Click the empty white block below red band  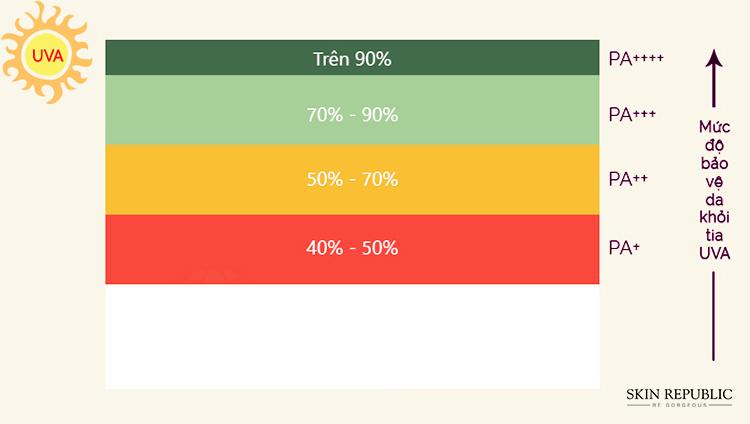point(352,336)
